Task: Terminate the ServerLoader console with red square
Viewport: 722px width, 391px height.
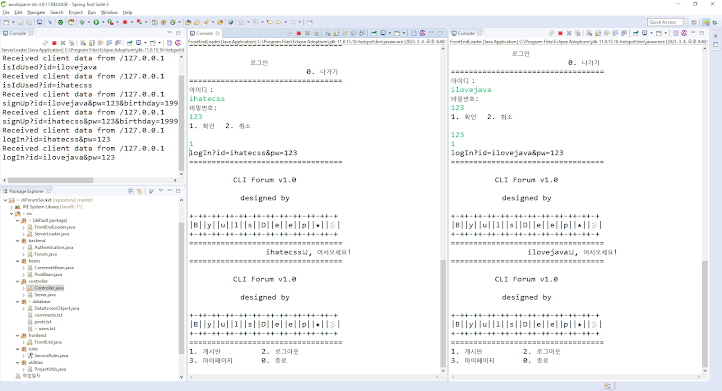Action: (54, 43)
